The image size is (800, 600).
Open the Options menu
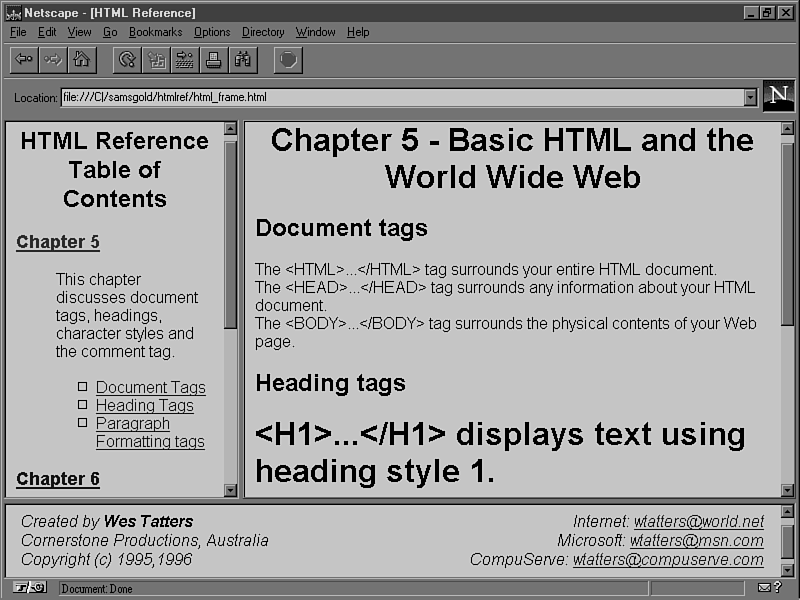click(212, 32)
